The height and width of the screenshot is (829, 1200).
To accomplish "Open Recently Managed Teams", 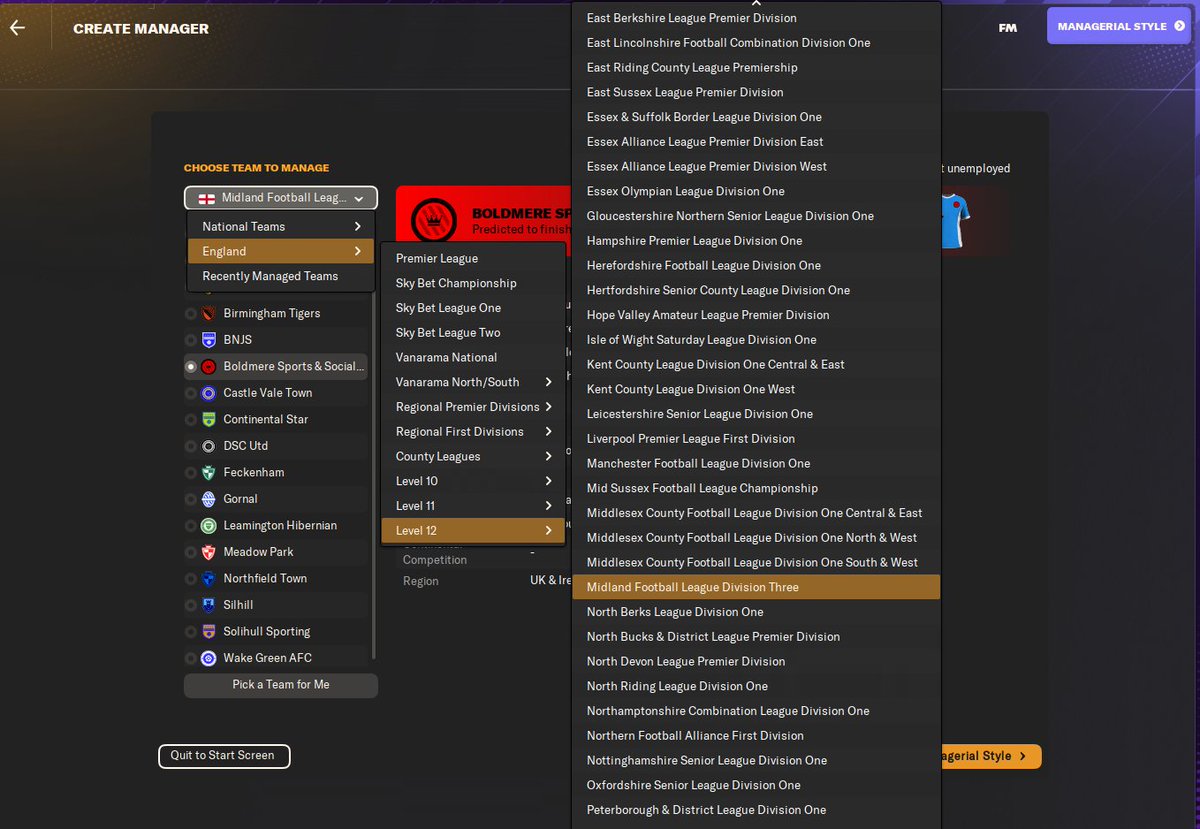I will [281, 276].
